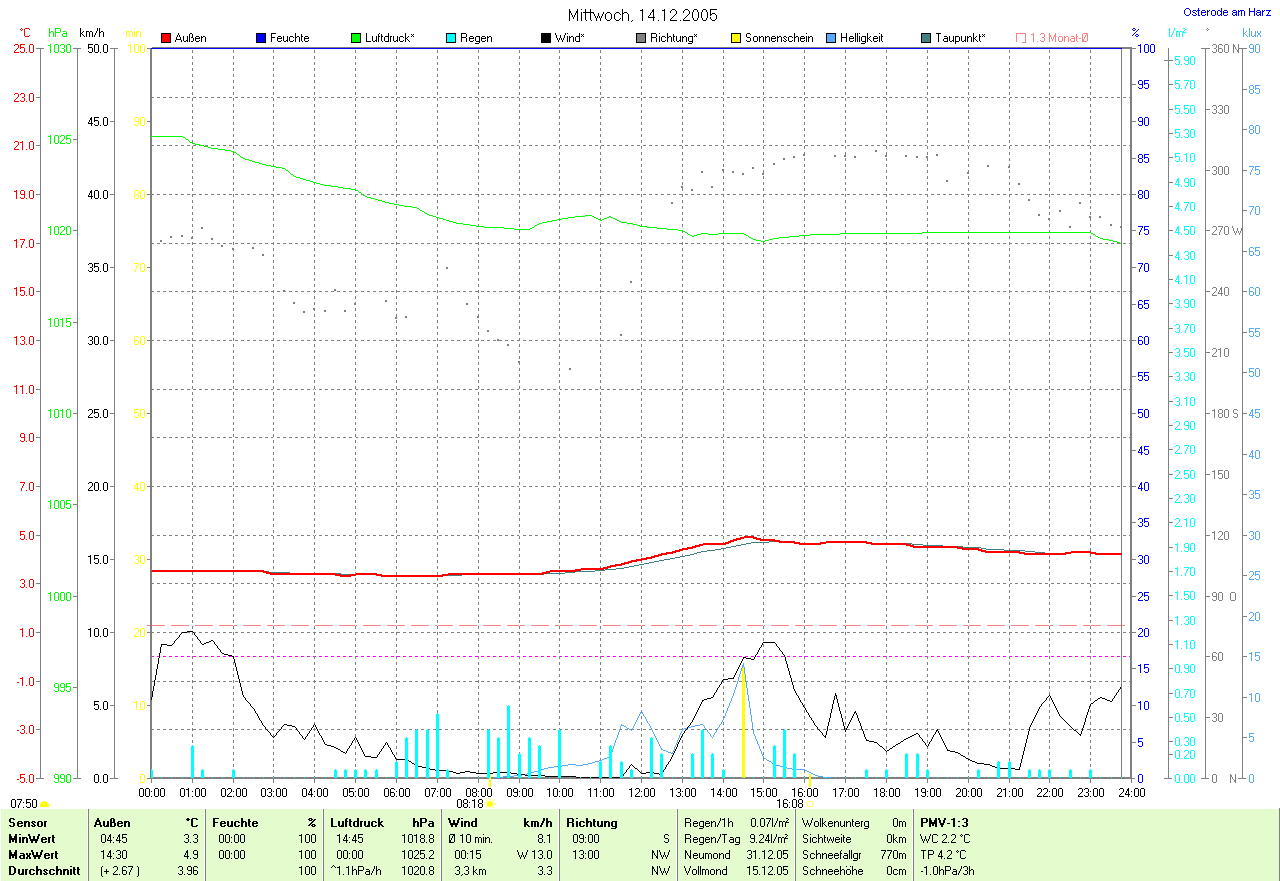Click the sunset marker at 16:08
This screenshot has height=881, width=1280.
810,804
